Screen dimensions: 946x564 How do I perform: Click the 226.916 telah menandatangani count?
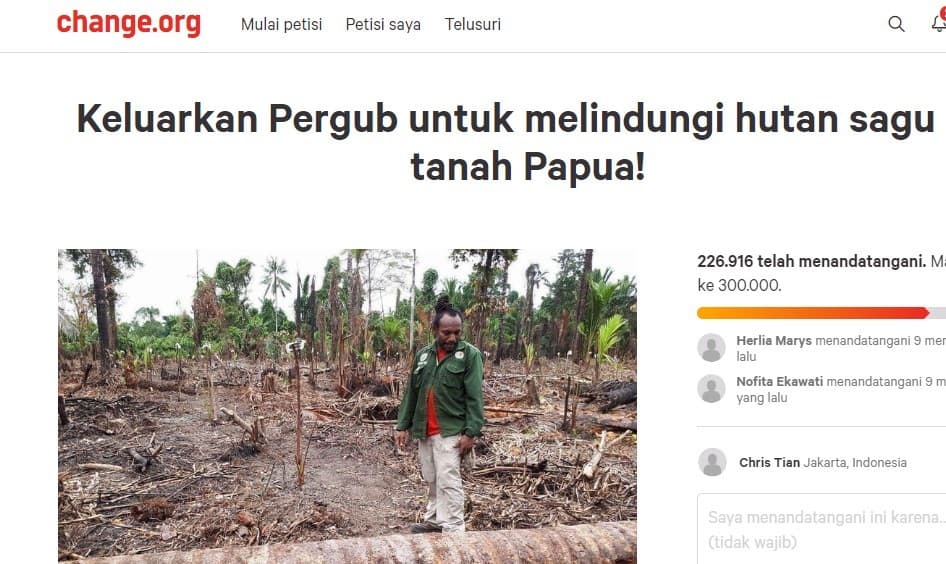point(811,262)
